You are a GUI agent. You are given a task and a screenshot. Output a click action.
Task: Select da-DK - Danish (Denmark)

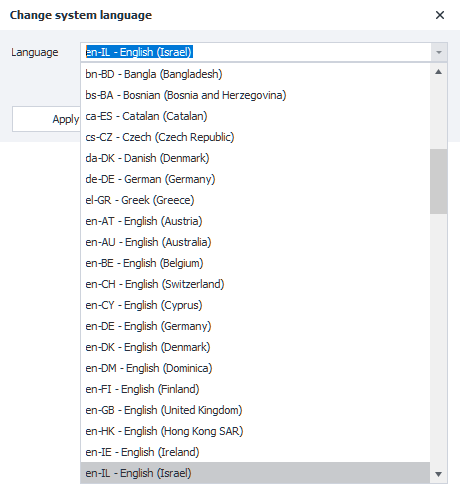tap(255, 158)
